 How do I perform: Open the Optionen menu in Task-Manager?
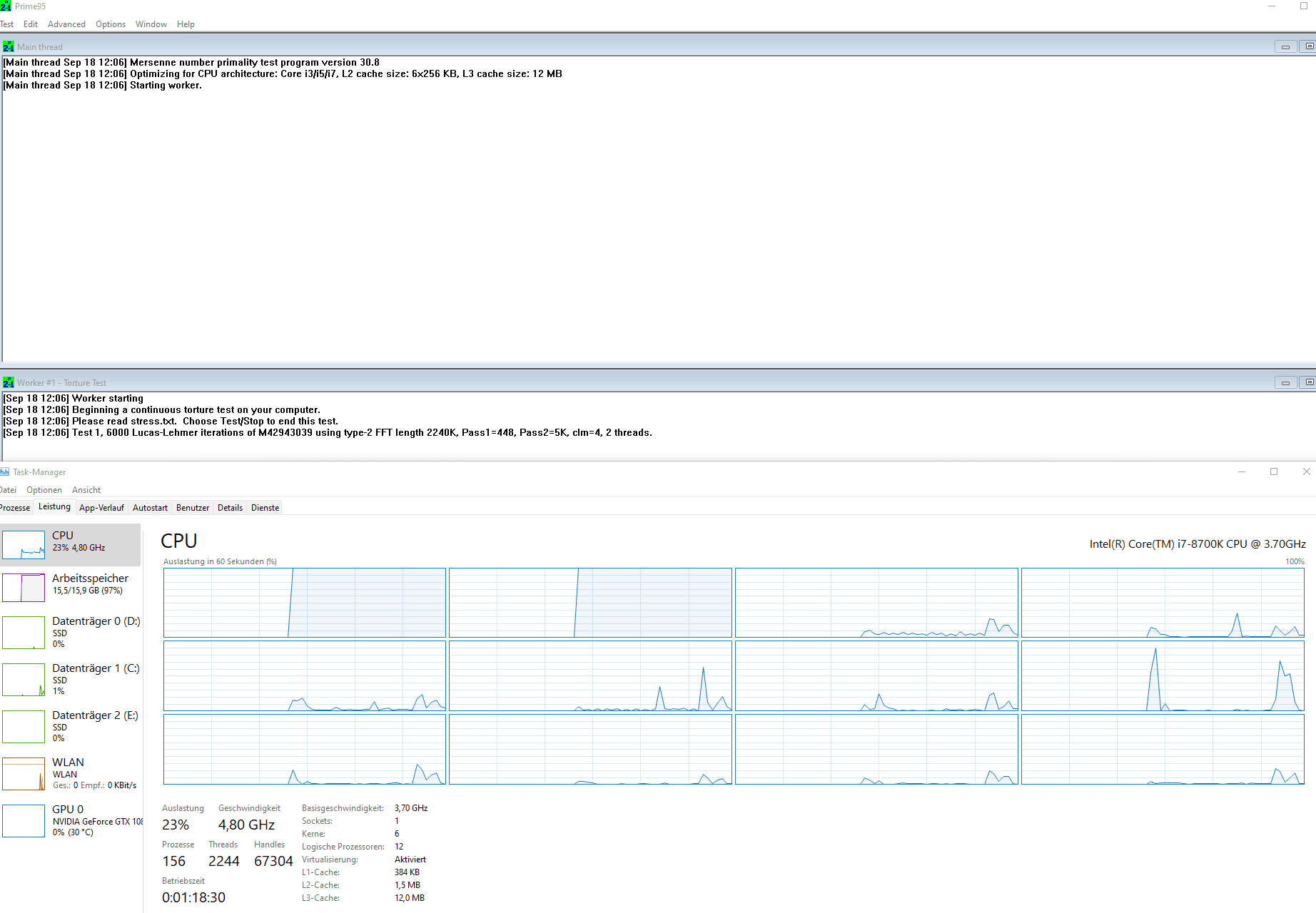click(44, 490)
